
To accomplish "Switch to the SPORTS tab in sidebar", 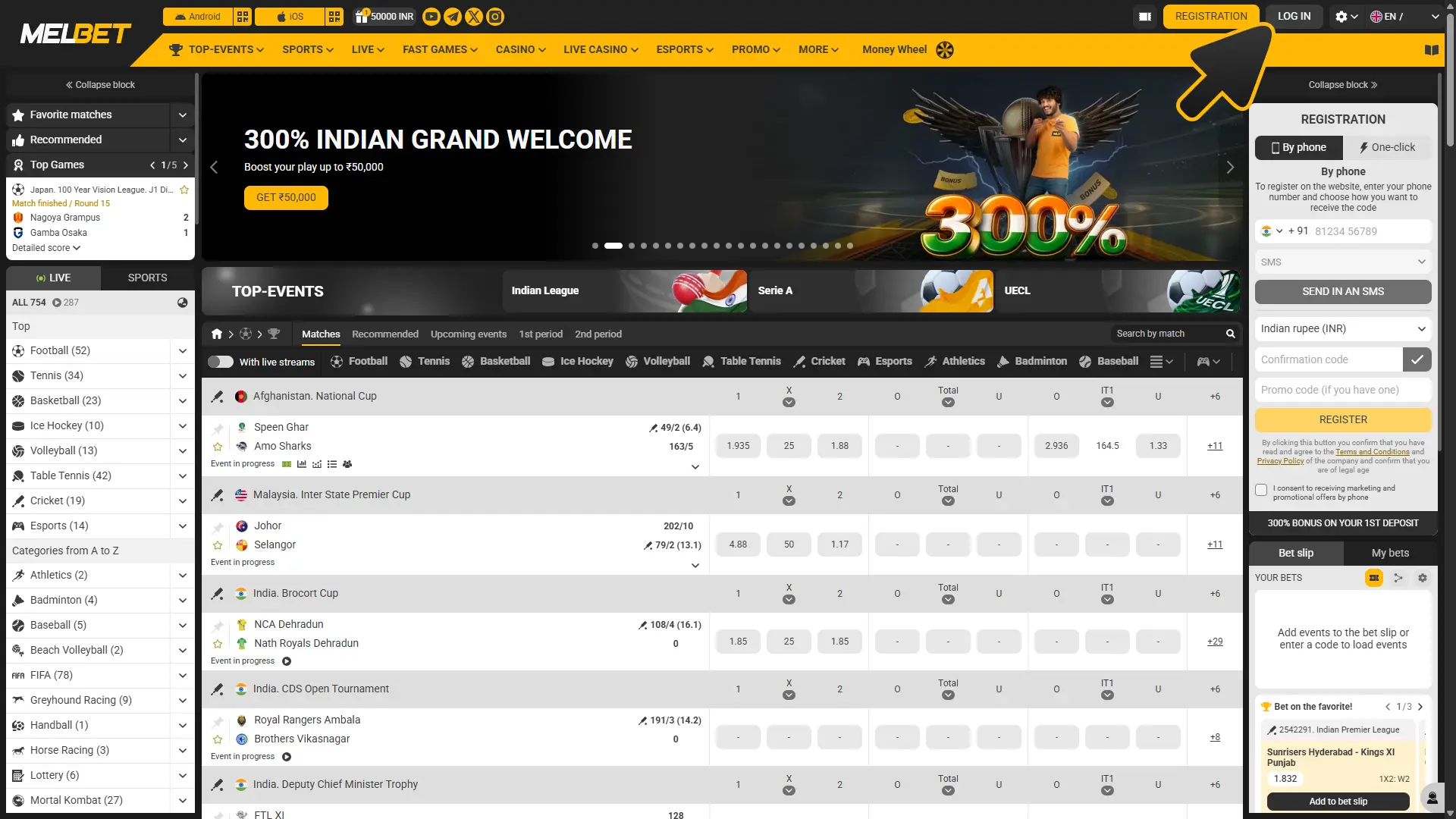I will point(147,278).
